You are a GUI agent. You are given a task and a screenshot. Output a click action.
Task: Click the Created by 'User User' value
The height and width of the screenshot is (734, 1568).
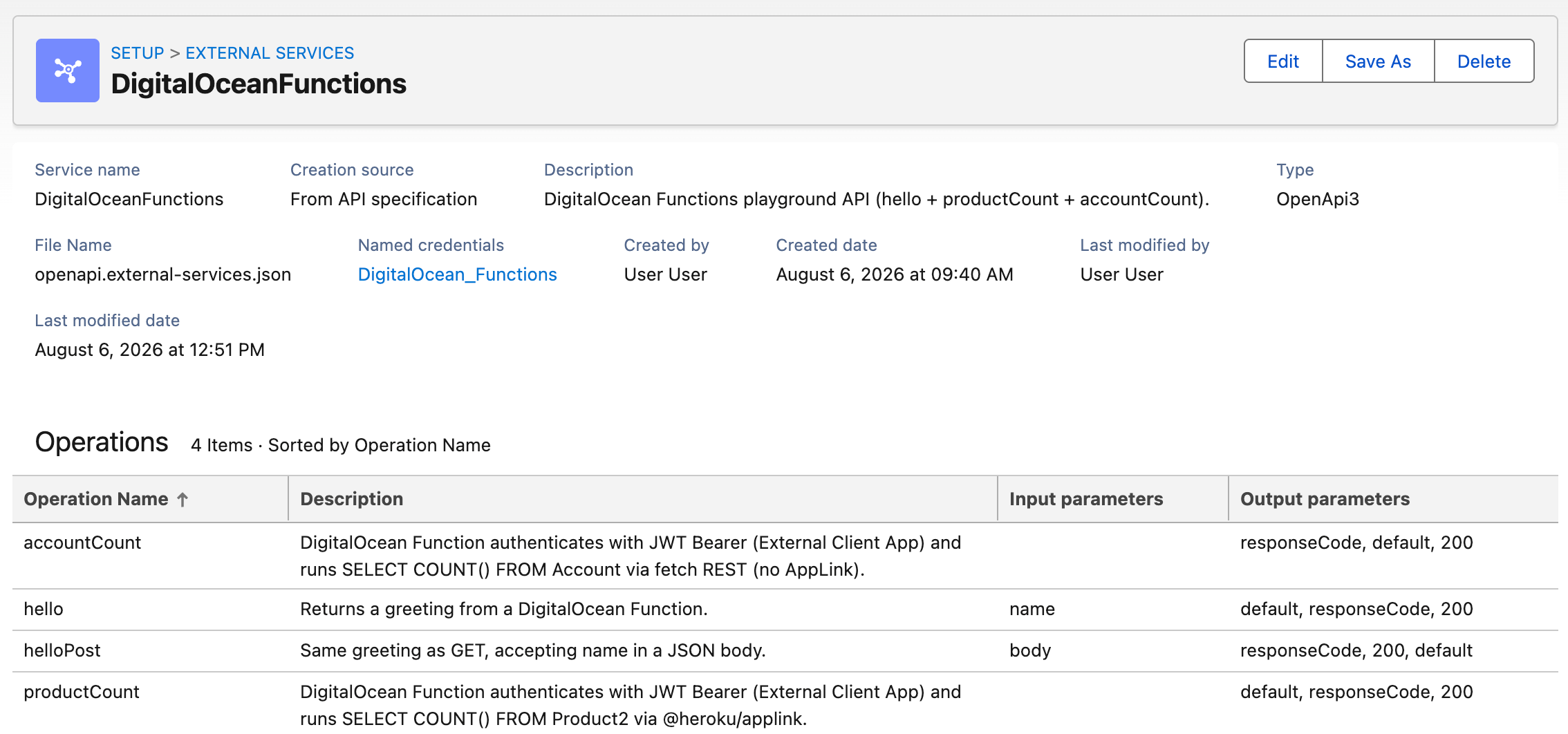[x=666, y=274]
